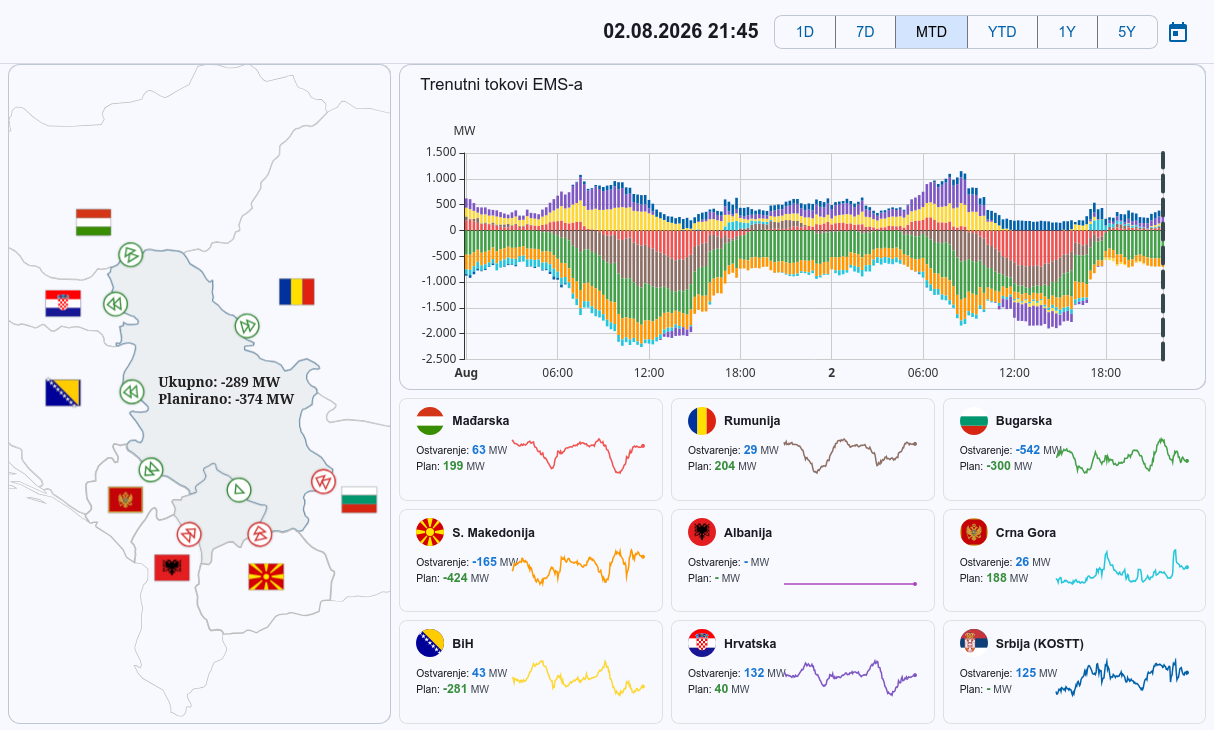The width and height of the screenshot is (1214, 730).
Task: Click the Croatia flag on the map
Action: (x=63, y=303)
